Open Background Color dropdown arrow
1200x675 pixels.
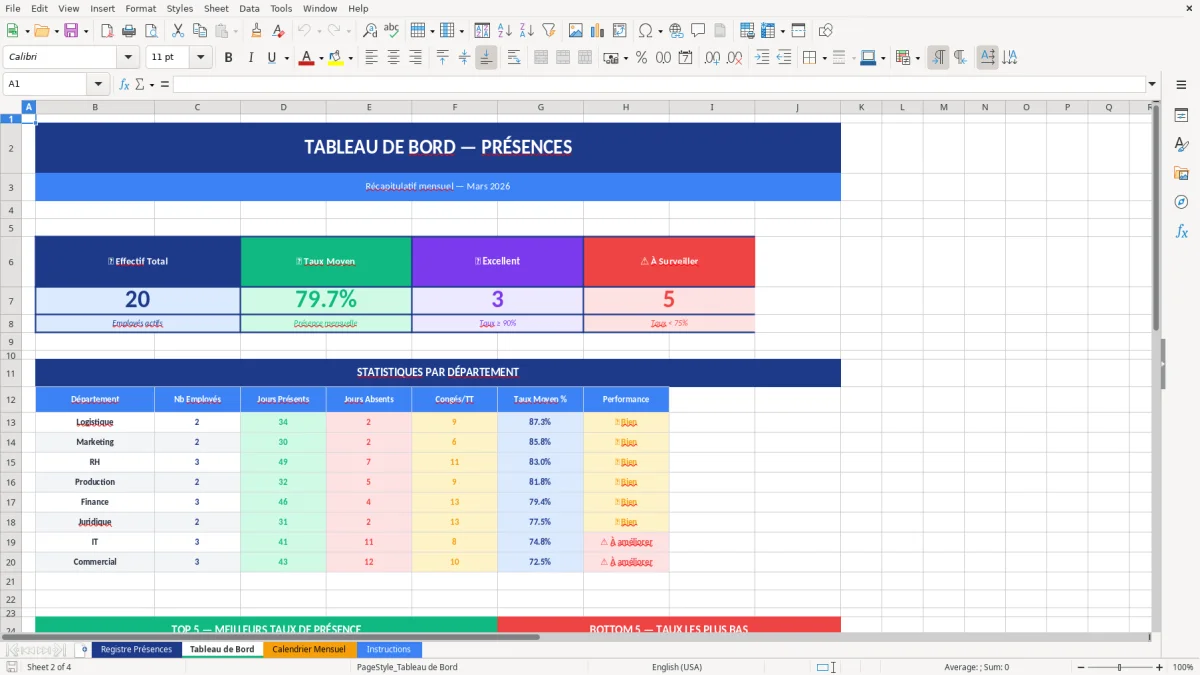point(350,58)
